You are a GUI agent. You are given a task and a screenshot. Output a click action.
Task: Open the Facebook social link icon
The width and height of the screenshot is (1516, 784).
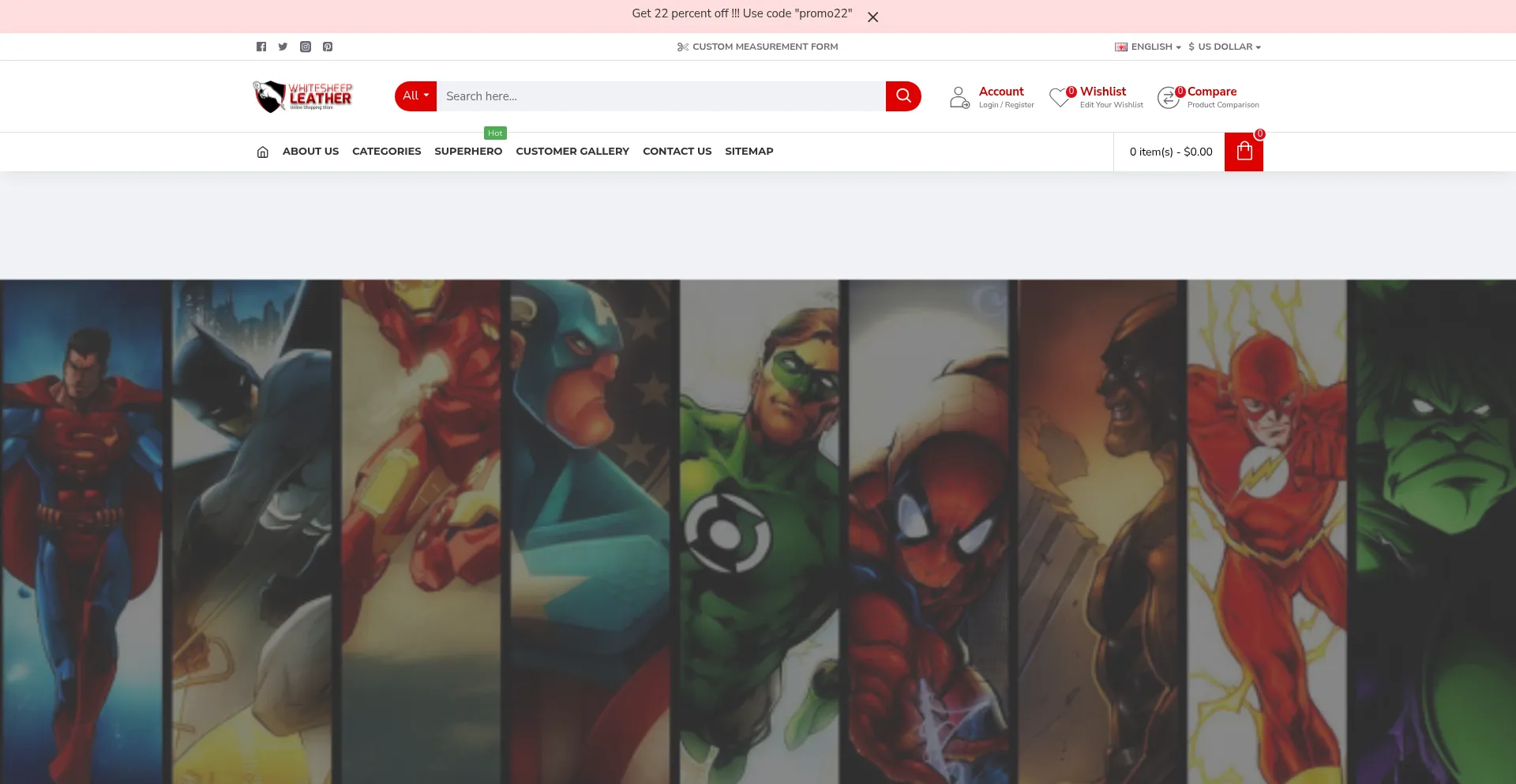(261, 47)
